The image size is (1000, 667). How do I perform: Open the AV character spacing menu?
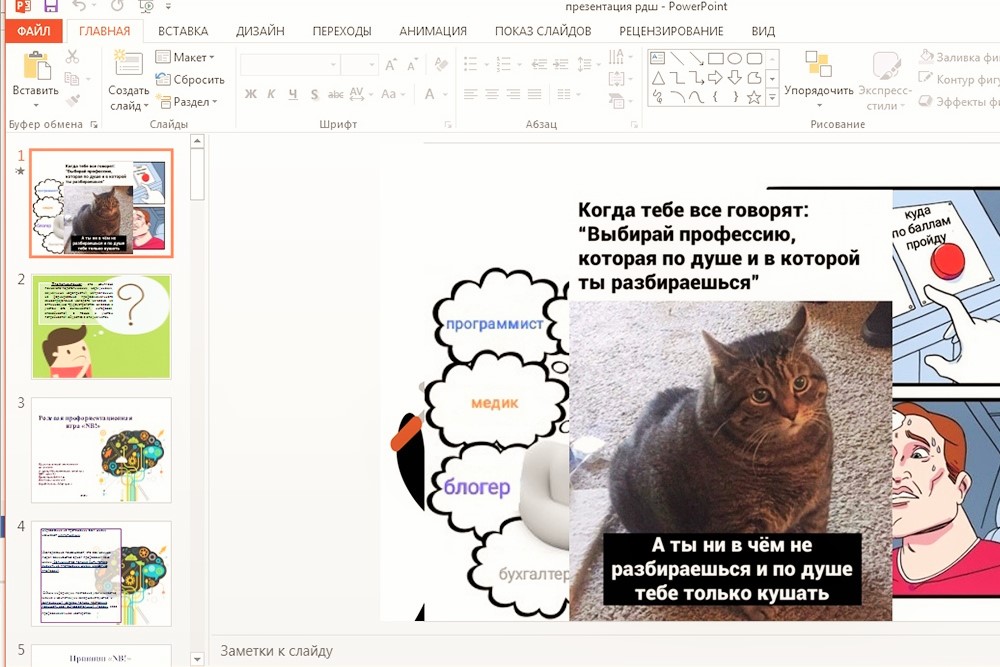pos(360,94)
